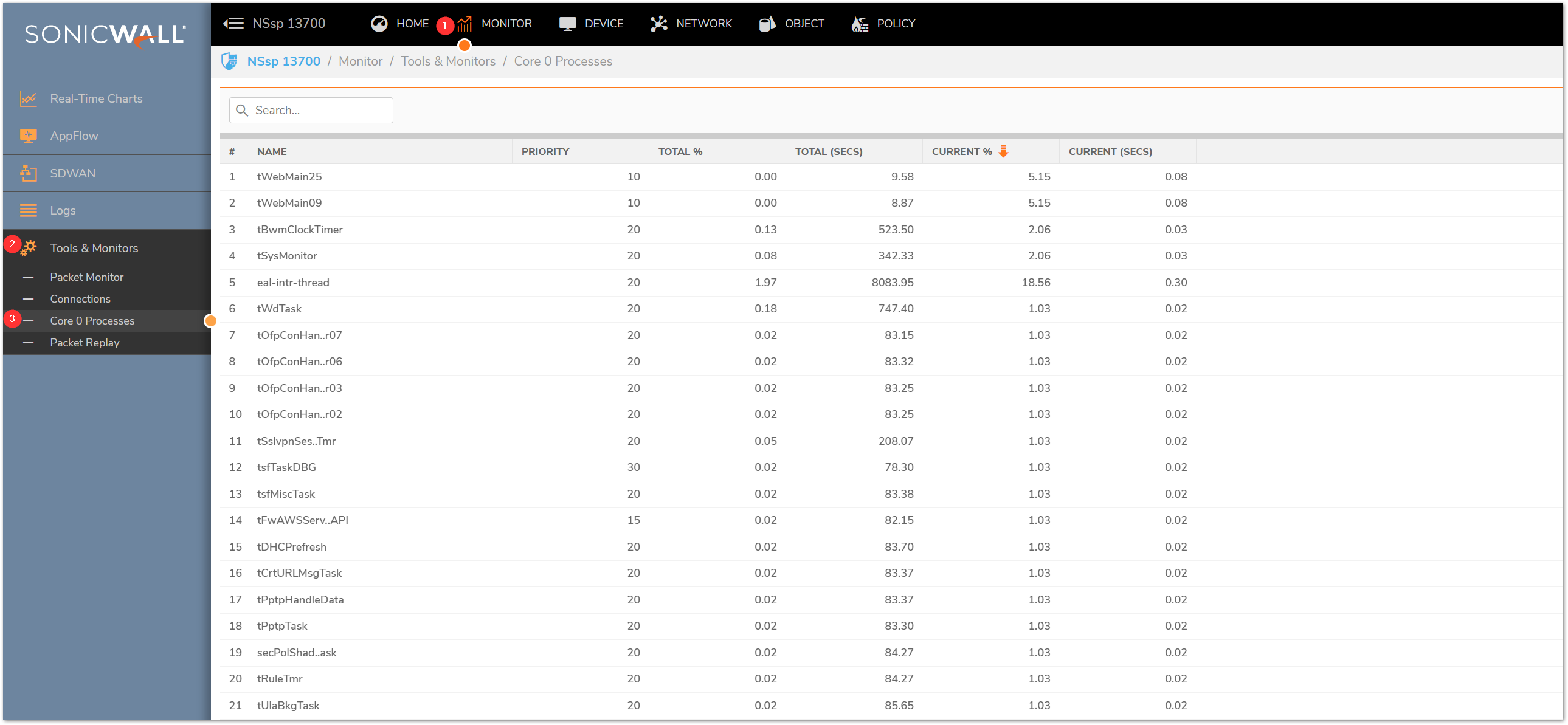Expand the Logs sidebar section
Viewport: 1568px width, 725px height.
63,210
